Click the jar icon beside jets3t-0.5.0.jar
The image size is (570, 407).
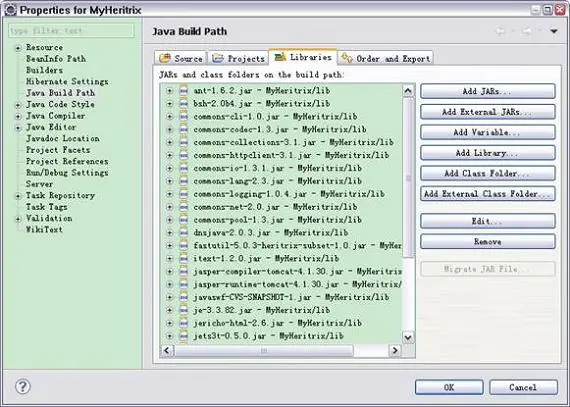click(184, 335)
